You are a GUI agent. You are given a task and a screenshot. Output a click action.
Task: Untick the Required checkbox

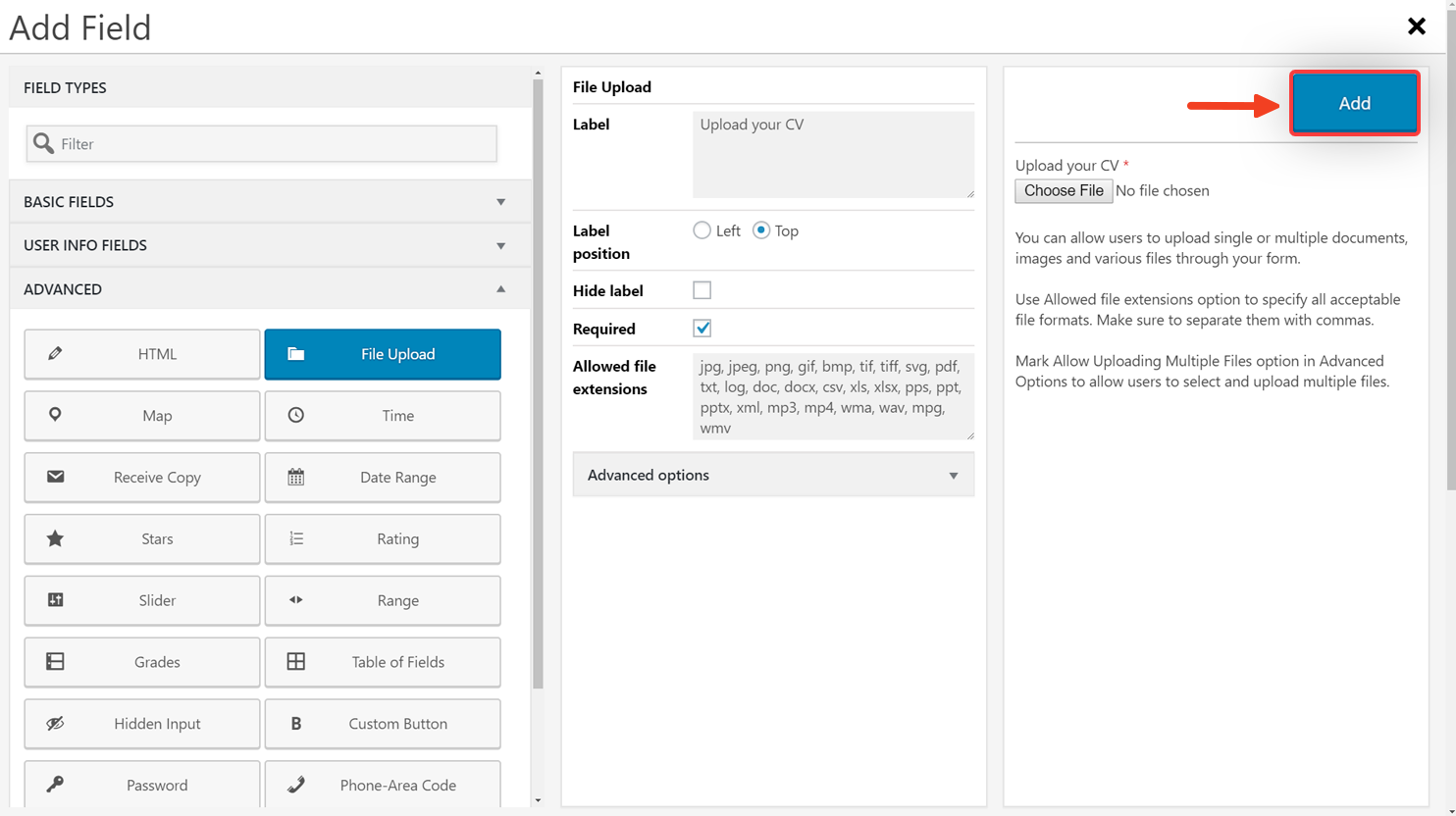point(702,329)
